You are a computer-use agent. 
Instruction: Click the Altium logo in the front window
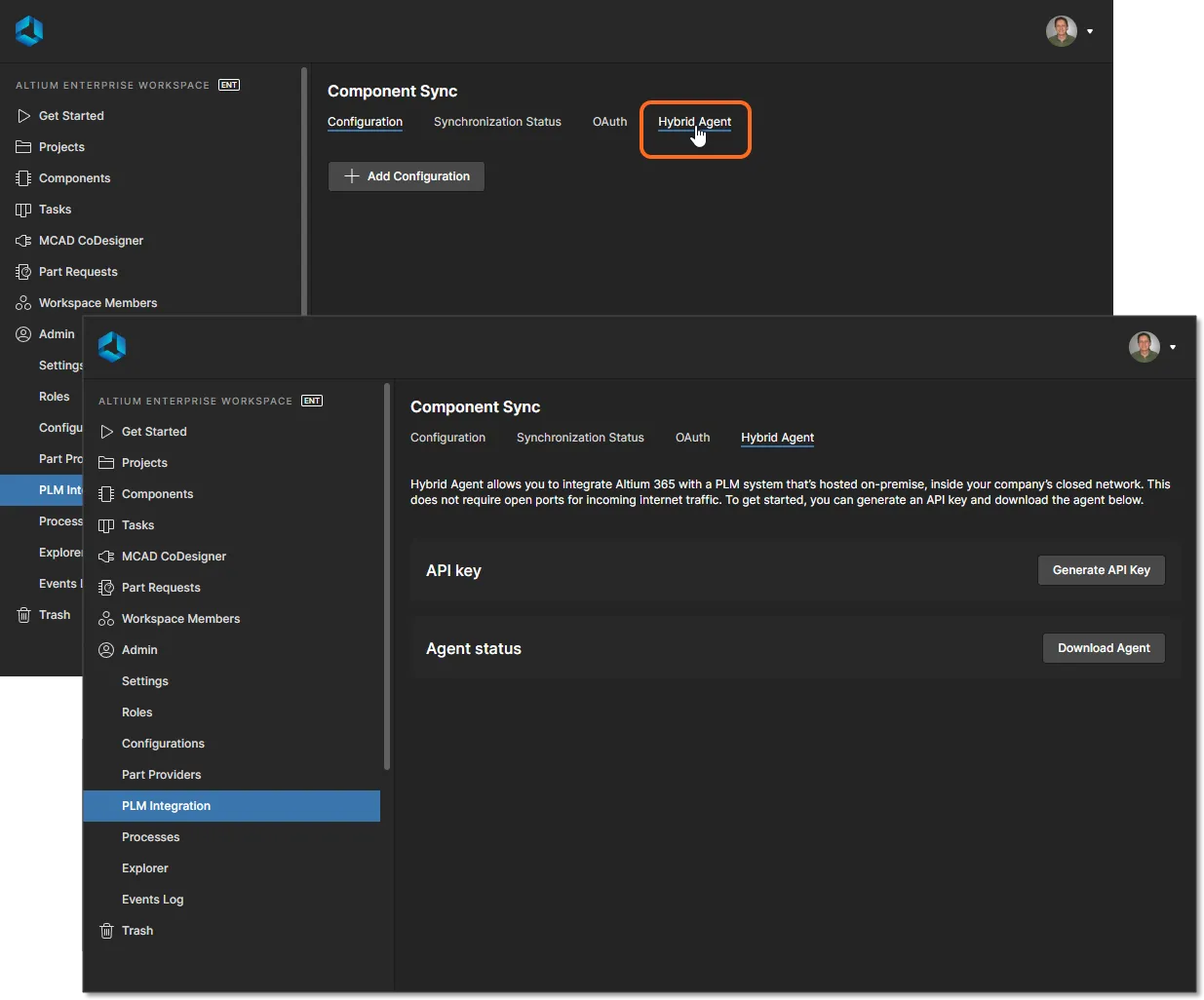112,347
